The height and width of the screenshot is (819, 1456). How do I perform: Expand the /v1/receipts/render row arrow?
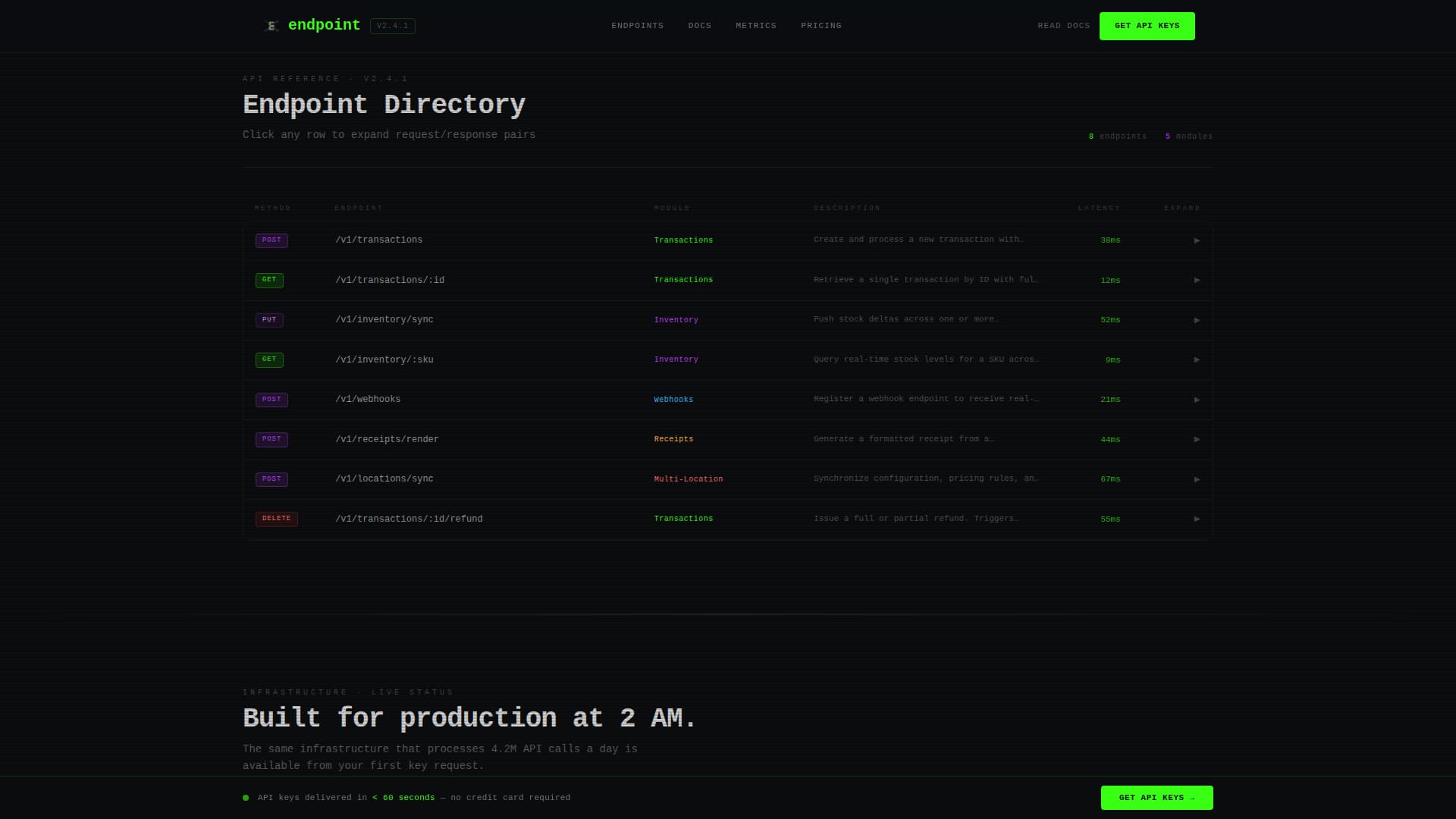click(1197, 439)
